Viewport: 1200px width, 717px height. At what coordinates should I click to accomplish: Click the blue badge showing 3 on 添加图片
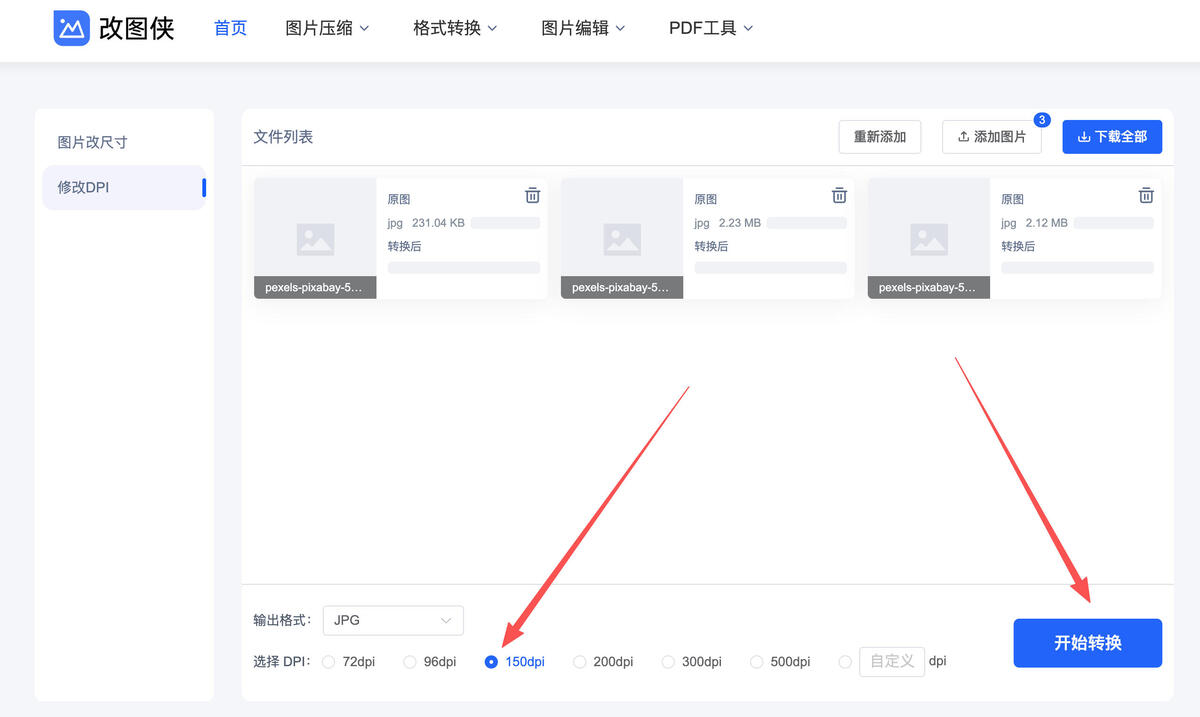[1043, 119]
